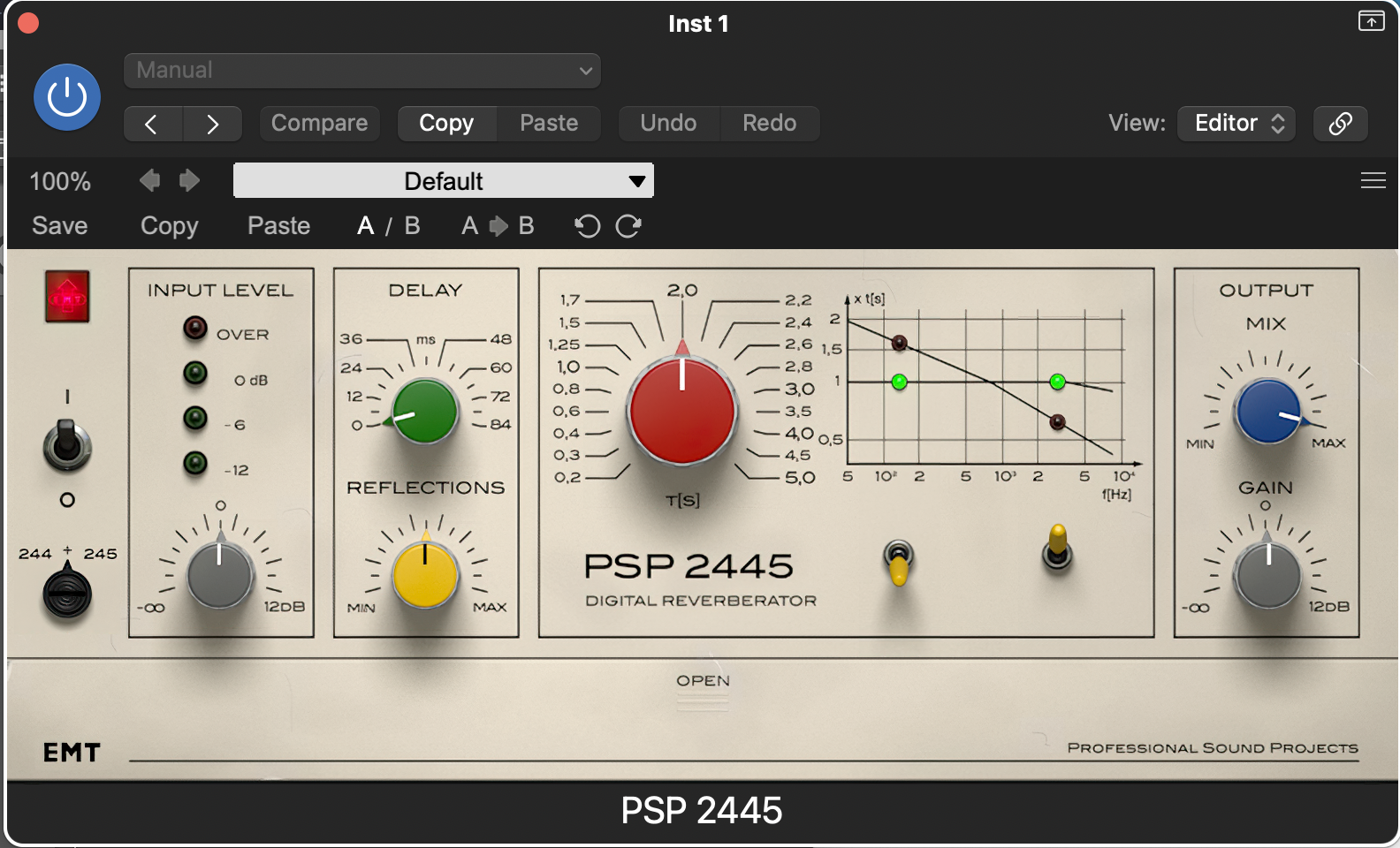
Task: Click the gray output Gain knob
Action: pyautogui.click(x=1268, y=575)
